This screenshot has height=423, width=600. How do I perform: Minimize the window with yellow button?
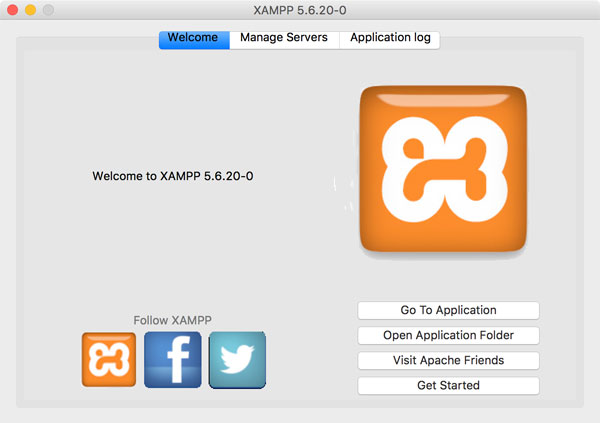31,10
